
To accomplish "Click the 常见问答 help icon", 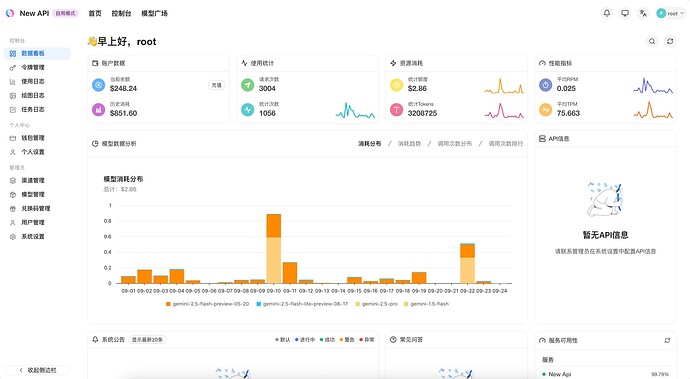I will click(393, 339).
